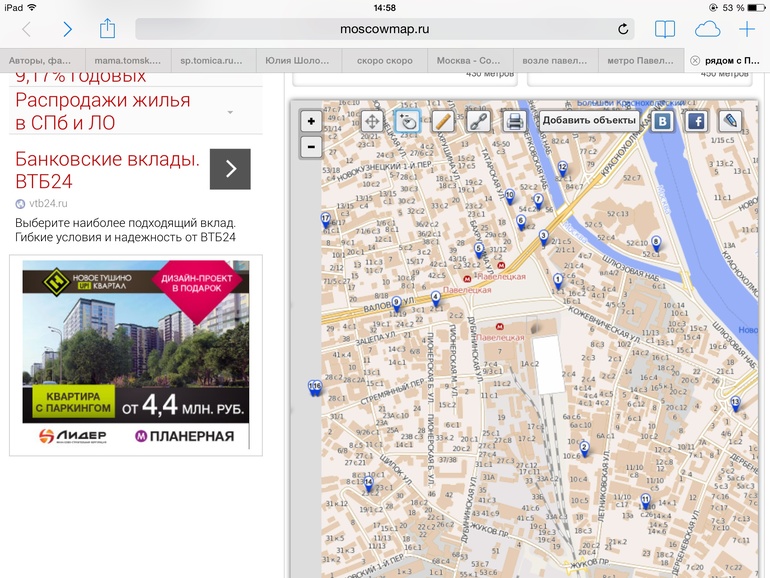This screenshot has width=770, height=578.
Task: Print the map using printer icon
Action: pyautogui.click(x=514, y=121)
